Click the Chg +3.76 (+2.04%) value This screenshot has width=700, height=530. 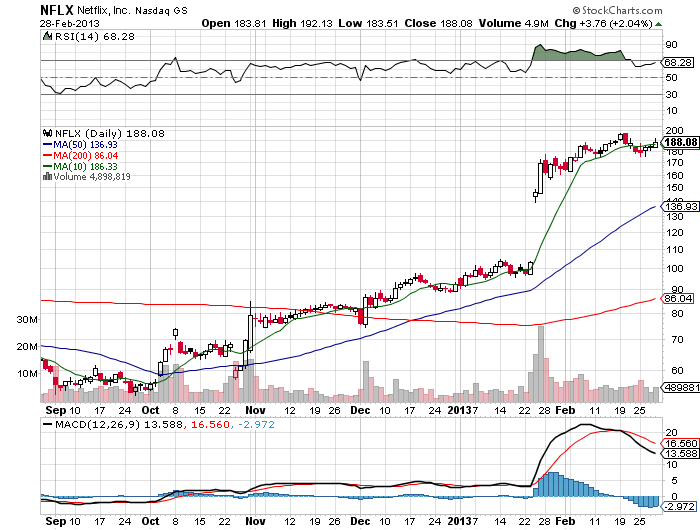click(604, 23)
